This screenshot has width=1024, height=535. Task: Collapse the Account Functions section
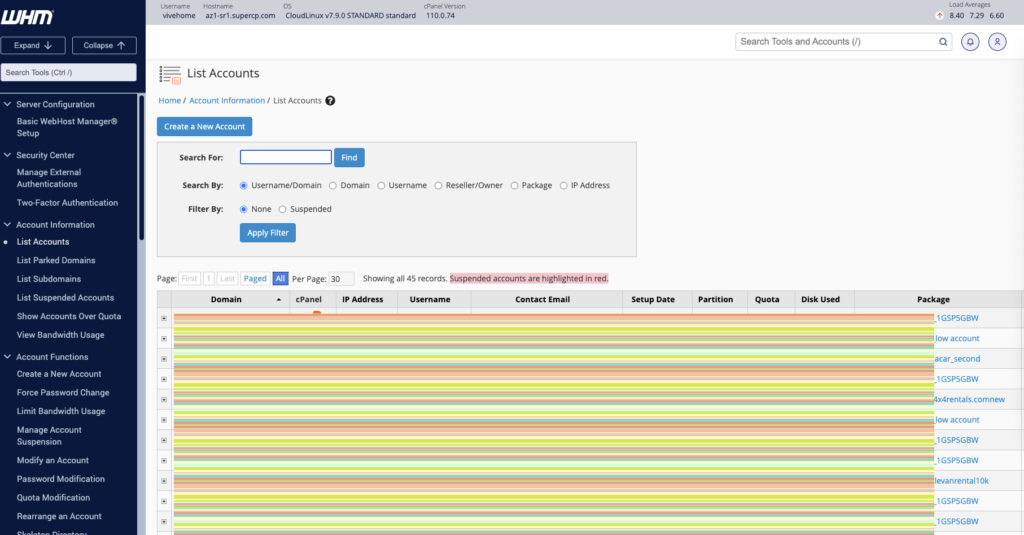8,357
